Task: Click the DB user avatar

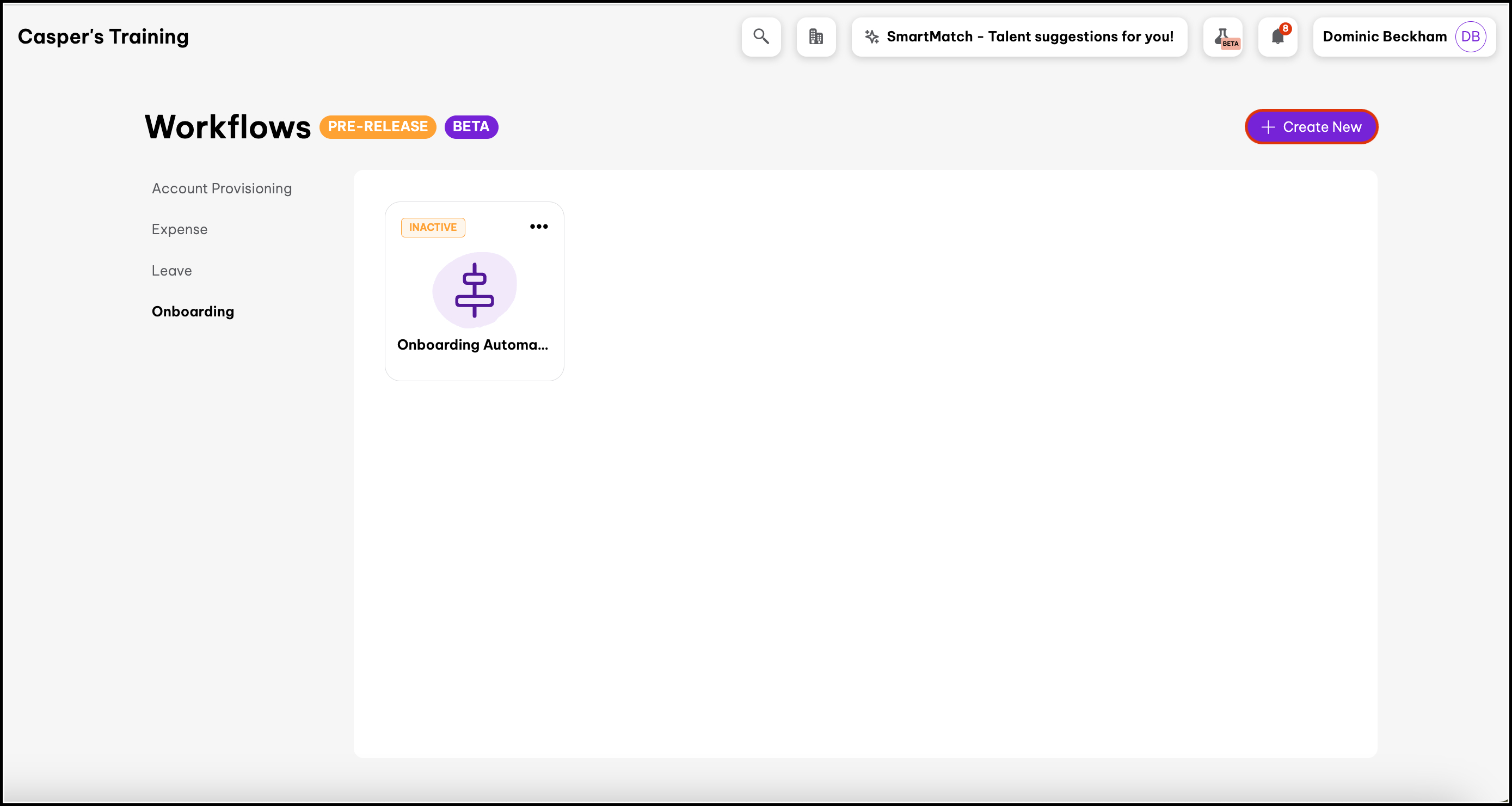Action: pos(1470,36)
